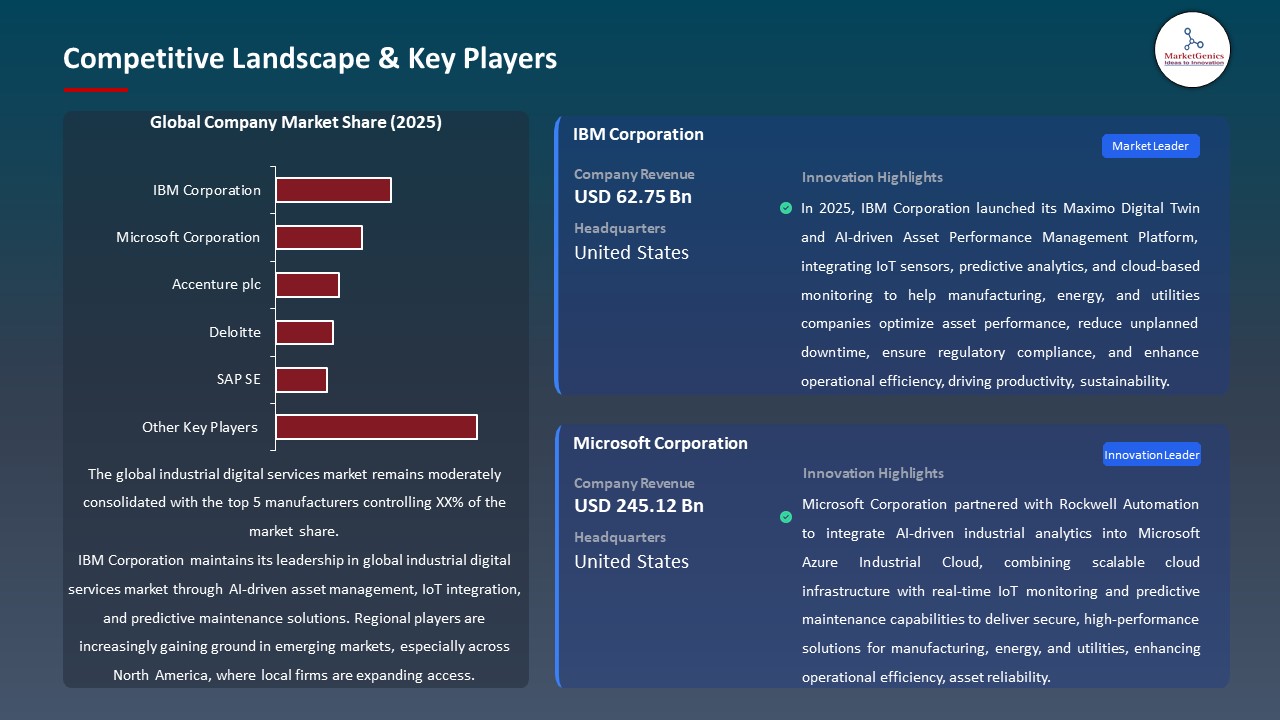The image size is (1280, 720).
Task: Select the Microsoft Corporation bar in the chart
Action: pyautogui.click(x=319, y=237)
